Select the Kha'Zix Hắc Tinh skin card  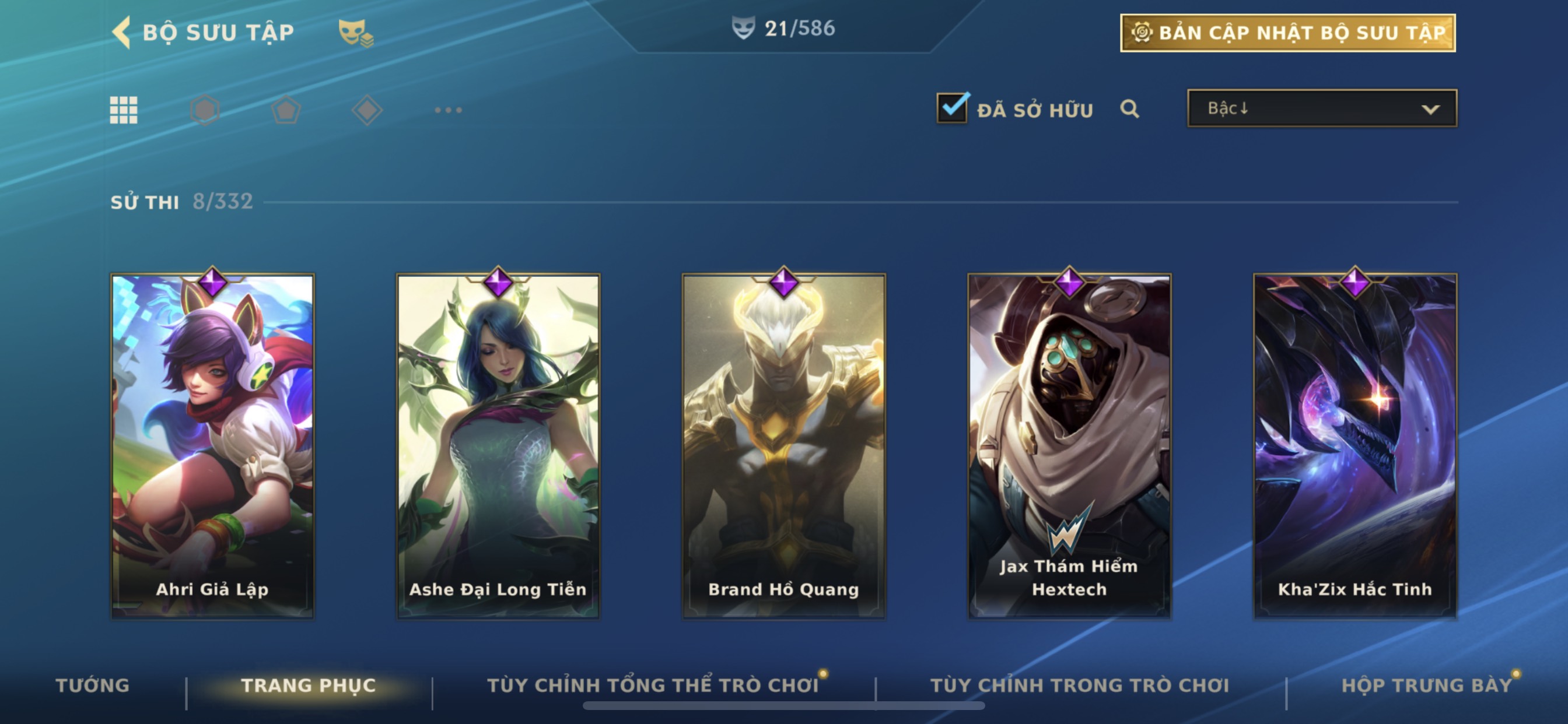click(1355, 445)
